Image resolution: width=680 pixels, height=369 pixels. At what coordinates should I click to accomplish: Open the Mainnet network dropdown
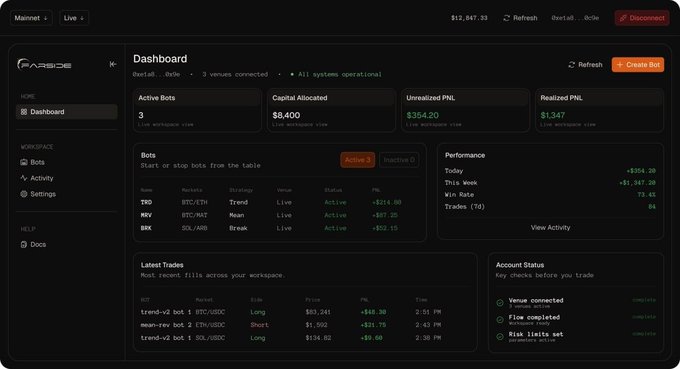(x=31, y=18)
